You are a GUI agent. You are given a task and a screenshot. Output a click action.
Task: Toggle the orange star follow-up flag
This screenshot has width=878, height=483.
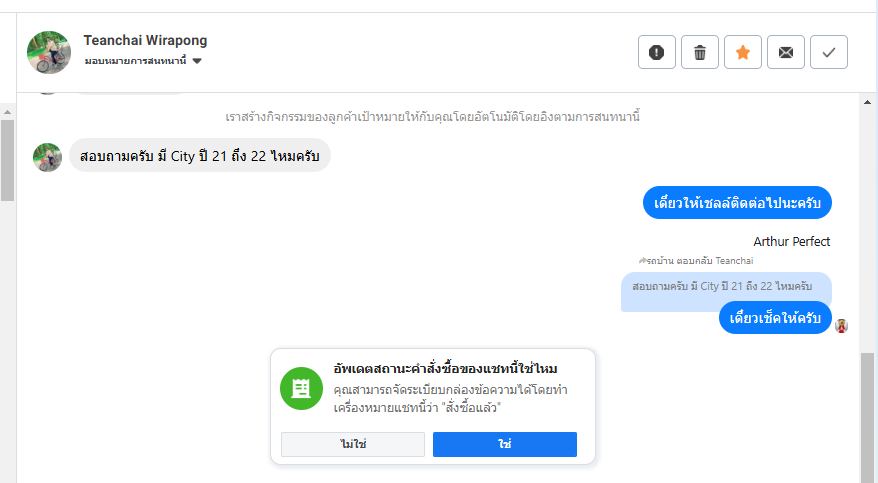743,53
